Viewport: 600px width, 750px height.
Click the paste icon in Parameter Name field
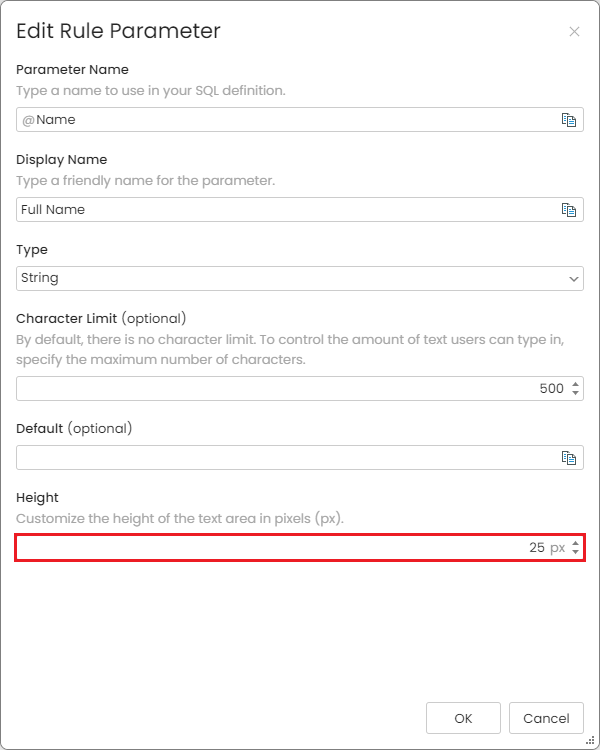pyautogui.click(x=568, y=120)
